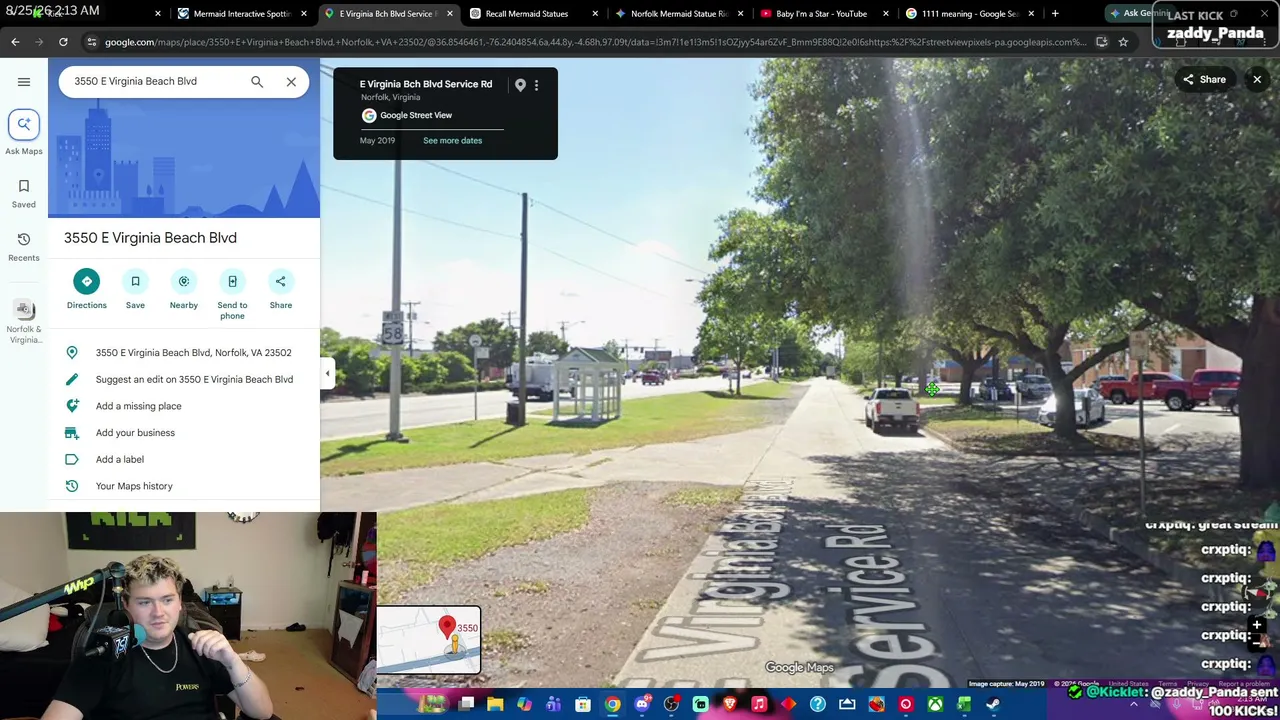Open Ask Maps in the sidebar
This screenshot has height=720, width=1280.
(24, 133)
